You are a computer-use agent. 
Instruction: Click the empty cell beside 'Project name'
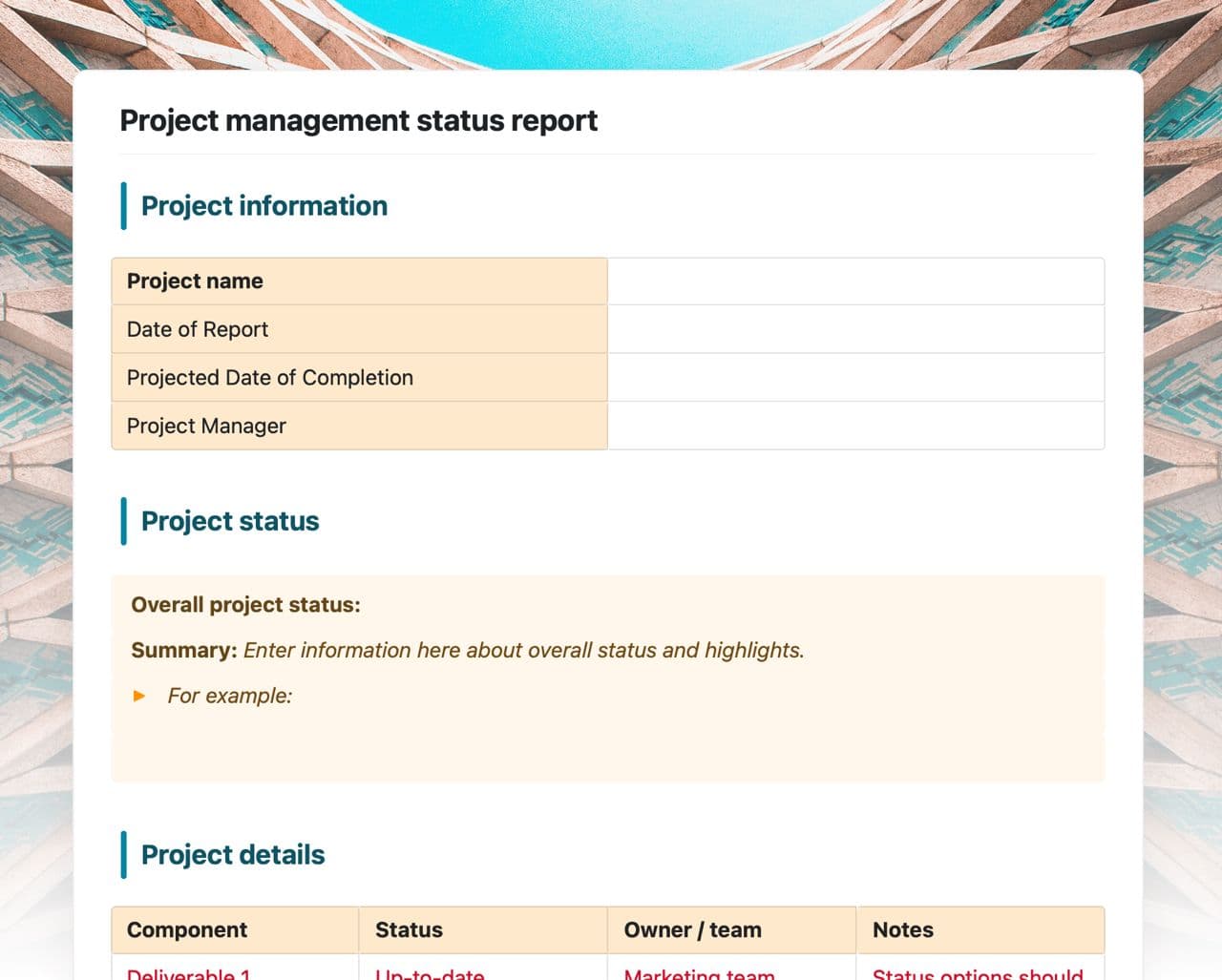coord(855,281)
